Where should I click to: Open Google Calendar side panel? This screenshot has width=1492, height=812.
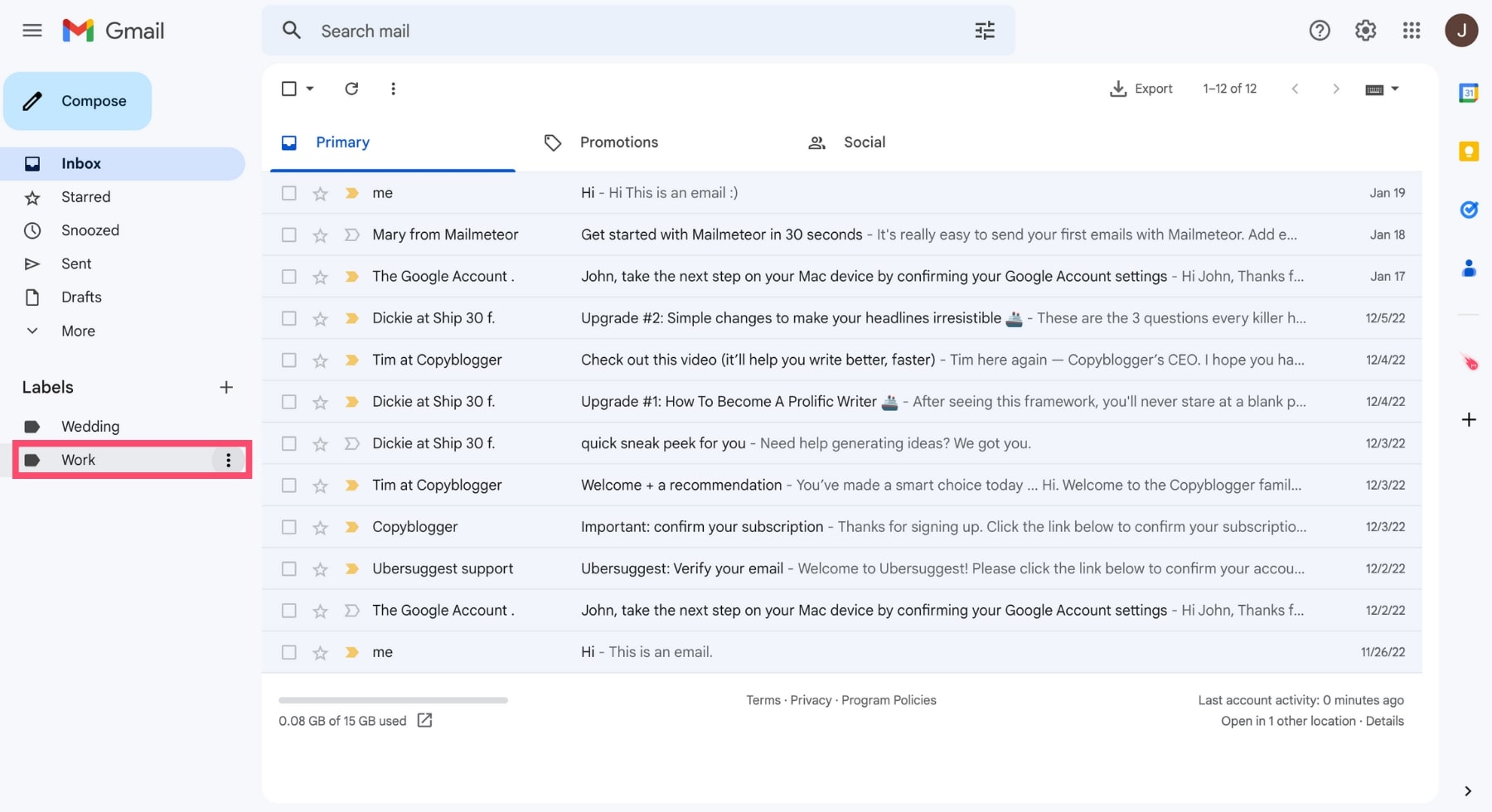click(1469, 93)
